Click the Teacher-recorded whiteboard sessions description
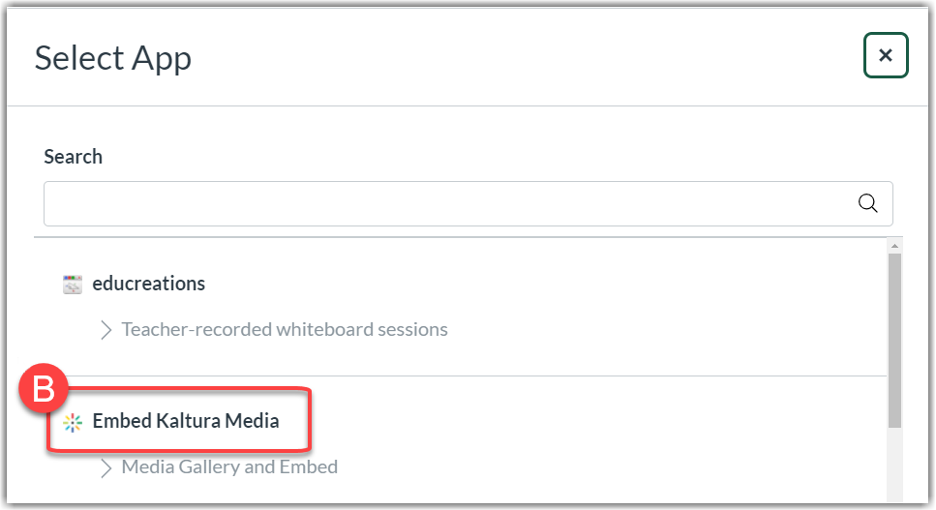The image size is (936, 510). click(284, 329)
